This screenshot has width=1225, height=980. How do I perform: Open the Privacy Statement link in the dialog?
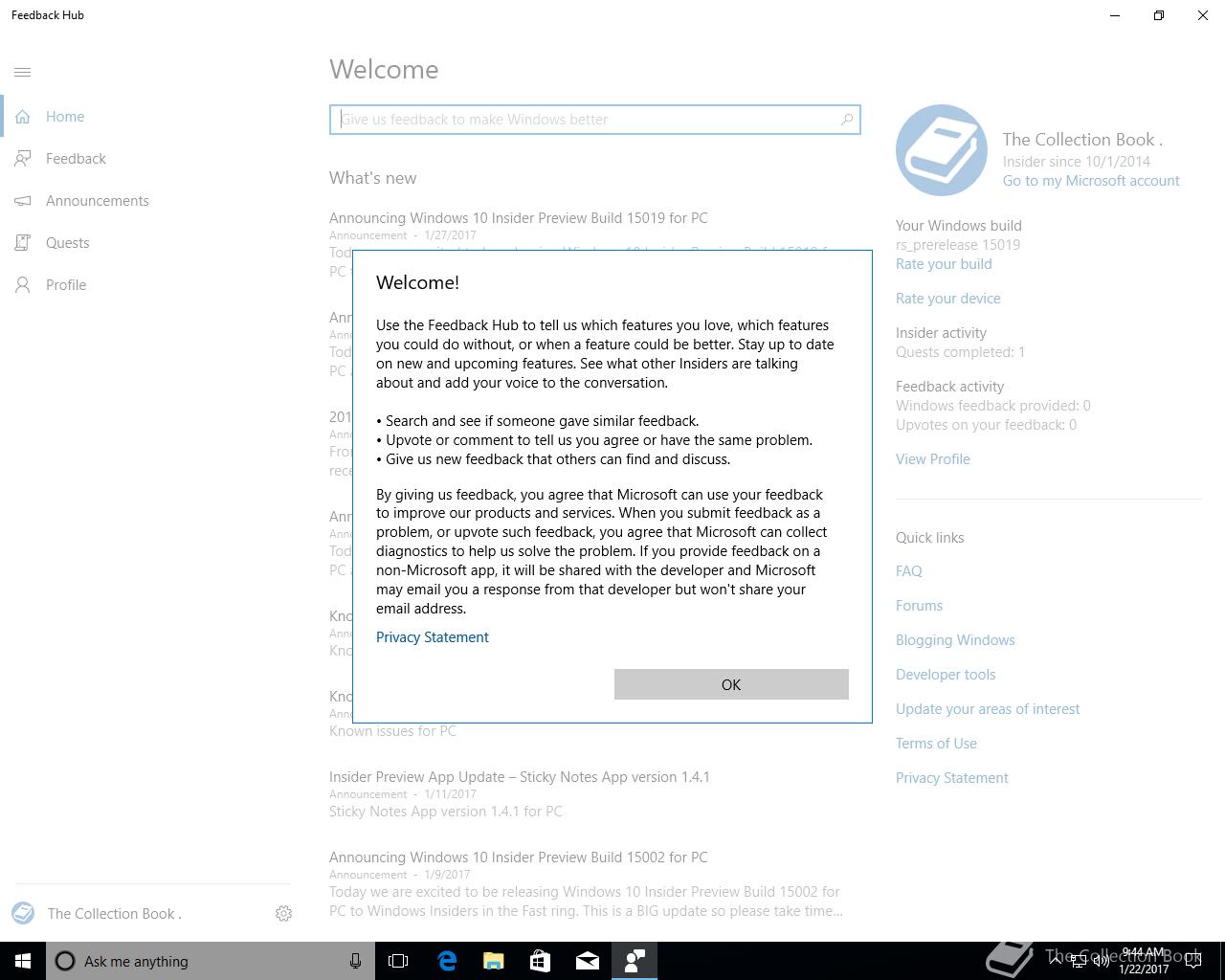pos(433,637)
